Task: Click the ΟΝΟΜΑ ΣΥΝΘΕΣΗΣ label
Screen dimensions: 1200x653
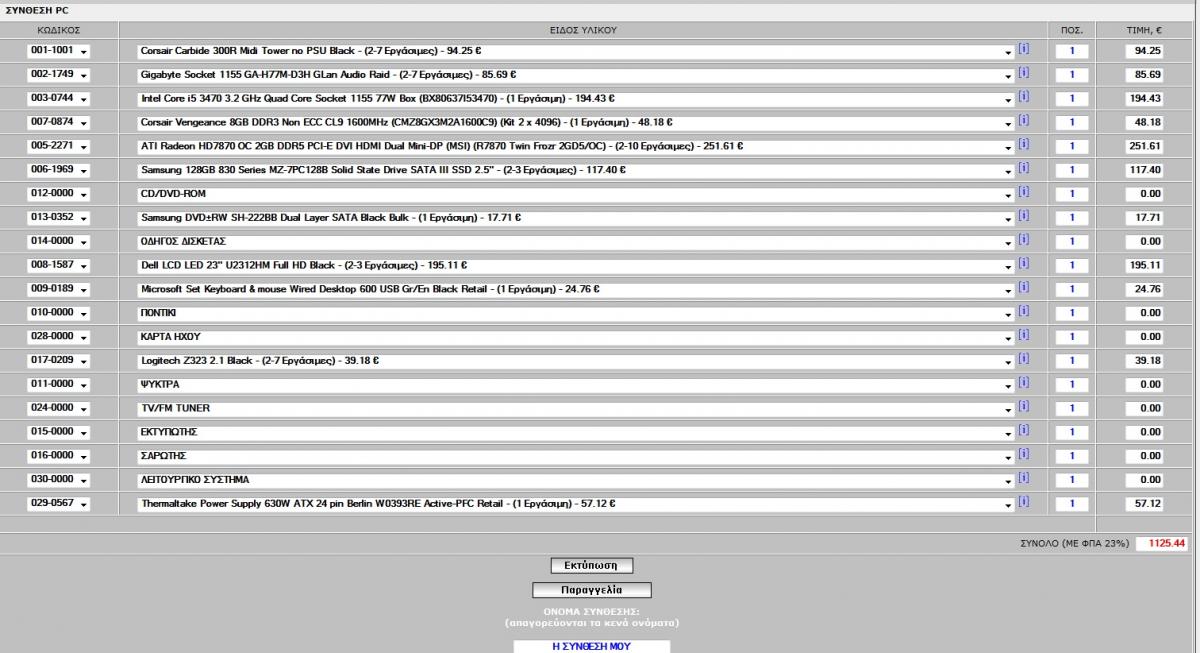Action: click(591, 610)
